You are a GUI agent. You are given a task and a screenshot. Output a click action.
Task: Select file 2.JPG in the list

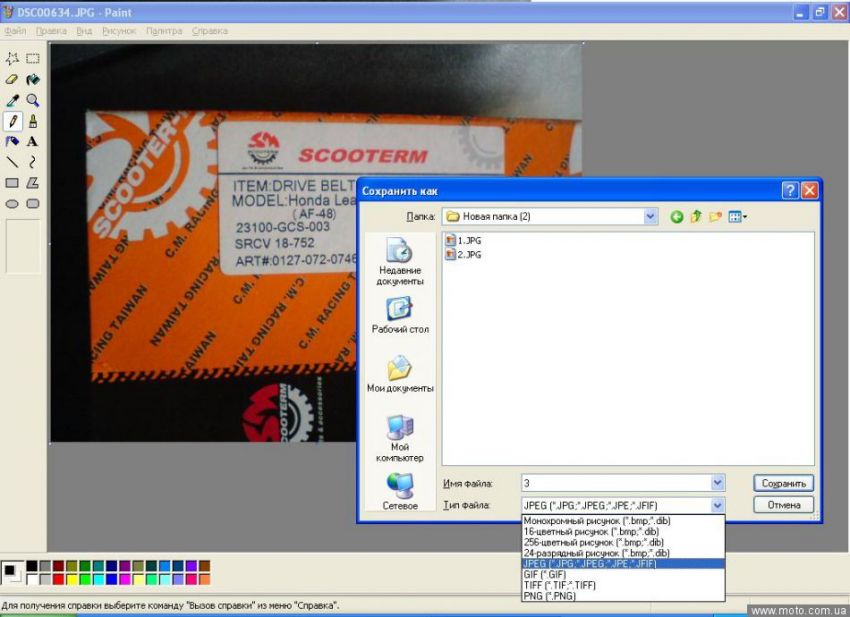(463, 254)
